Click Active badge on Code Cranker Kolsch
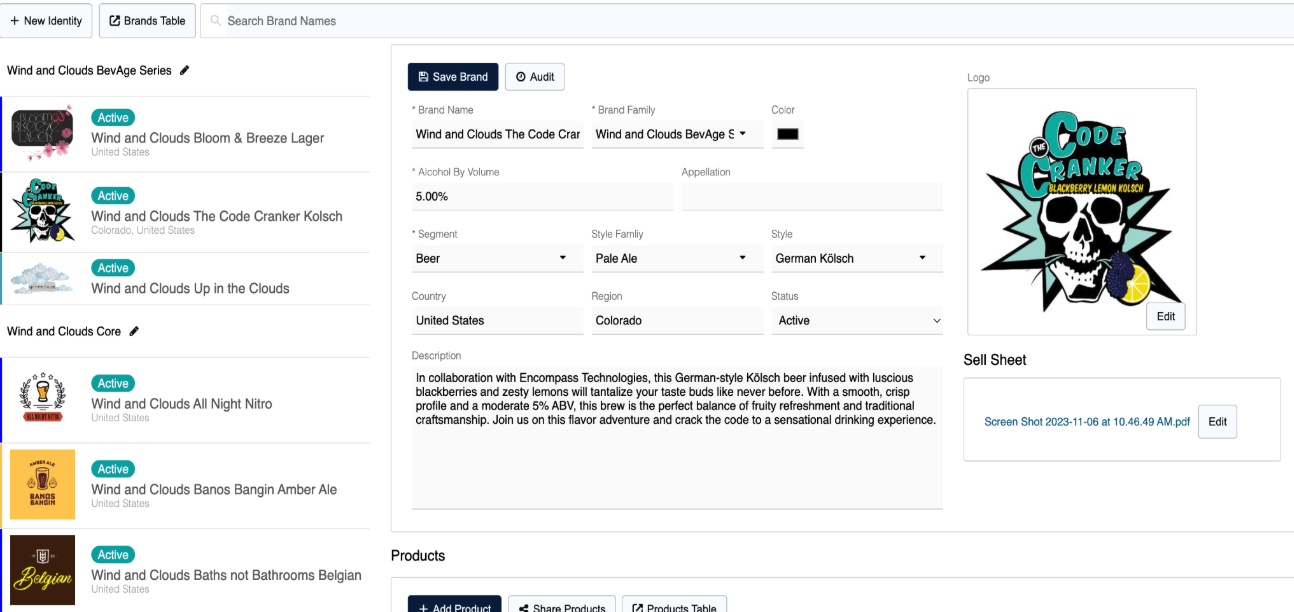The image size is (1294, 612). [x=113, y=196]
